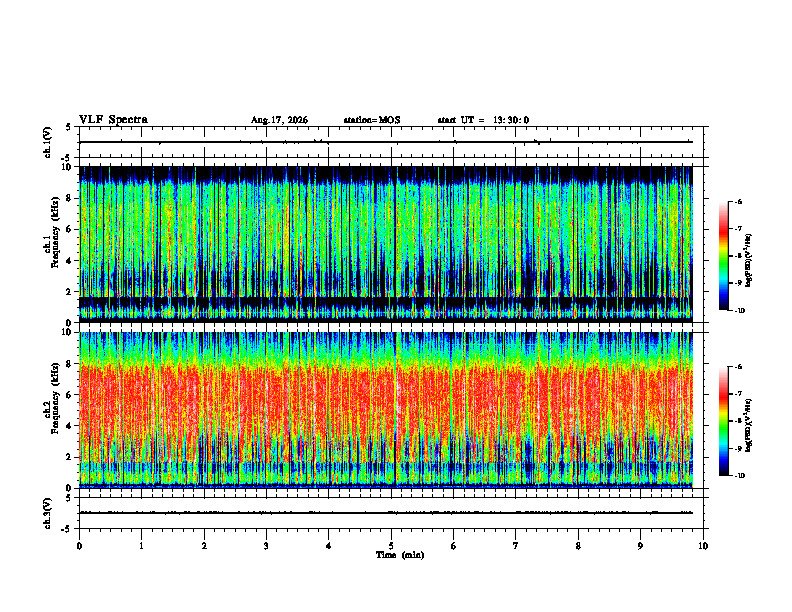The image size is (792, 612).
Task: Click the date 'Aug.17, 2026' label
Action: [279, 120]
